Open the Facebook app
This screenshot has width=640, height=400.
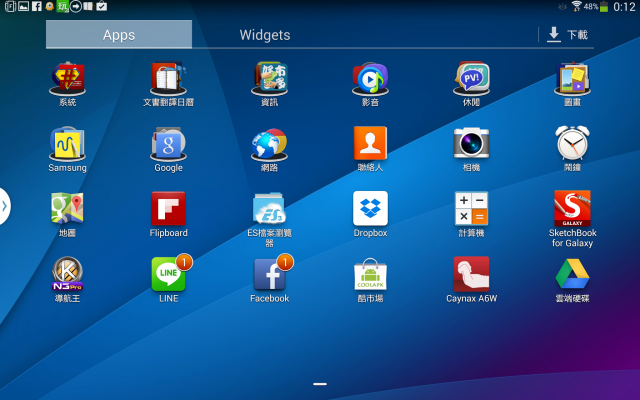tap(269, 274)
